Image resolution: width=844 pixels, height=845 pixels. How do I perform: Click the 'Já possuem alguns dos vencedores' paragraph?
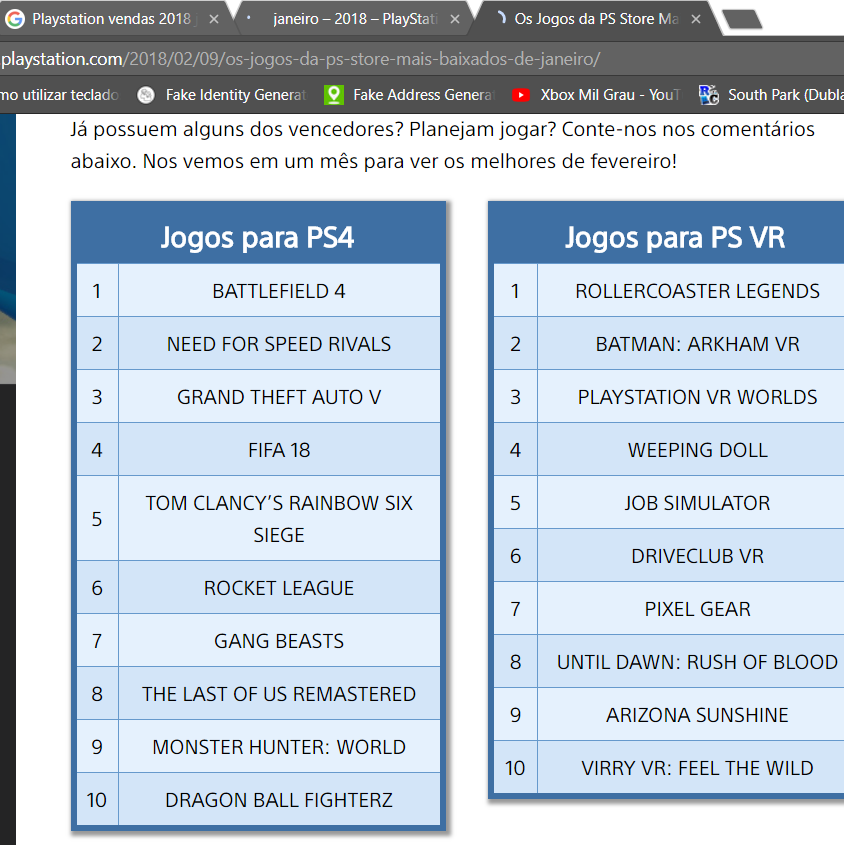click(442, 145)
